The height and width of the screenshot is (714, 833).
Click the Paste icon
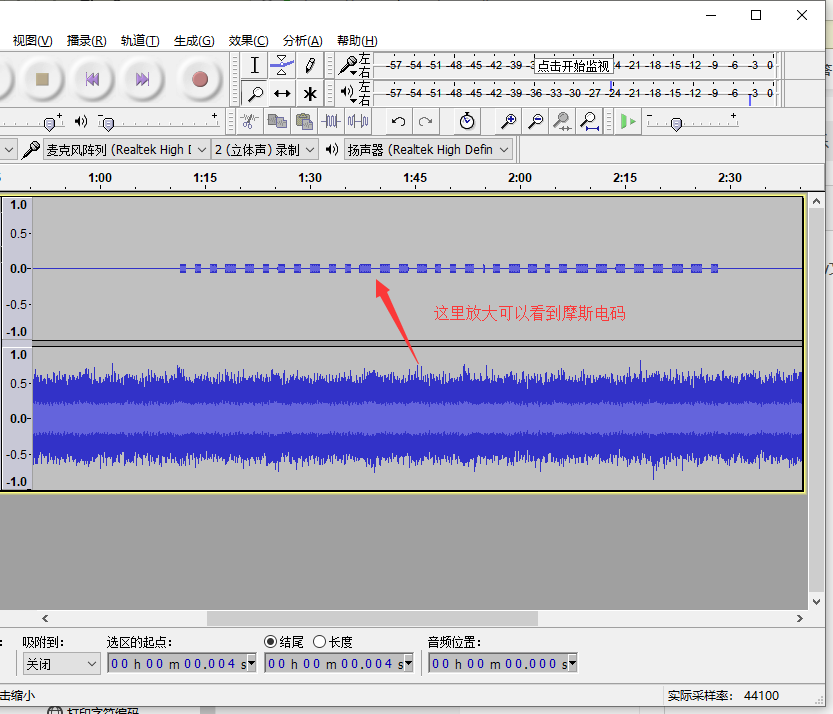click(304, 122)
